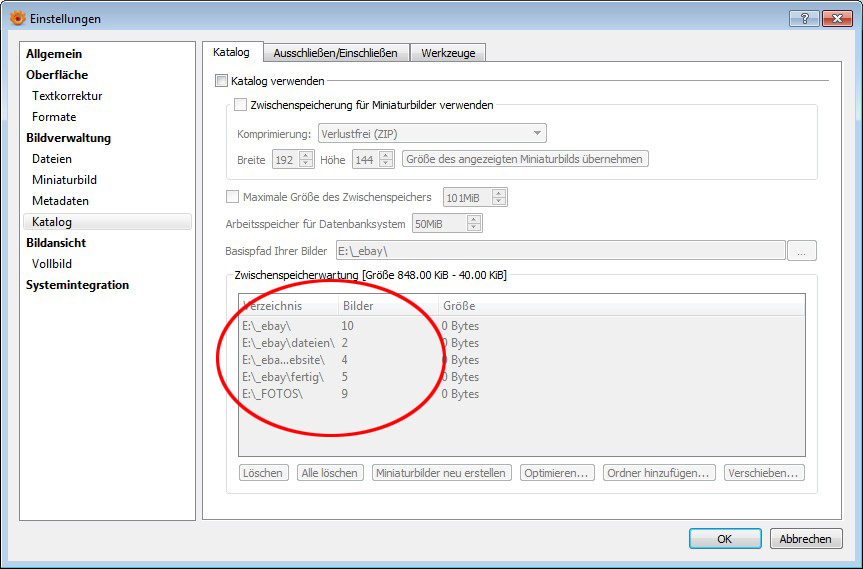Select Allgemein in the settings tree
This screenshot has height=569, width=863.
point(54,54)
